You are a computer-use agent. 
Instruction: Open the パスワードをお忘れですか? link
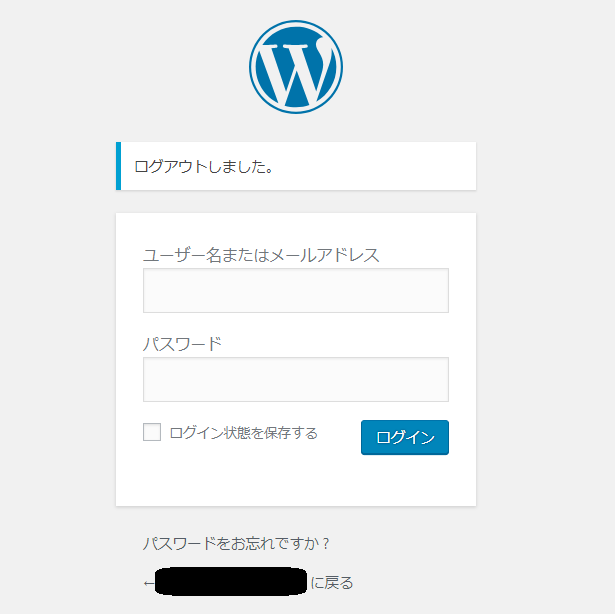[x=236, y=543]
